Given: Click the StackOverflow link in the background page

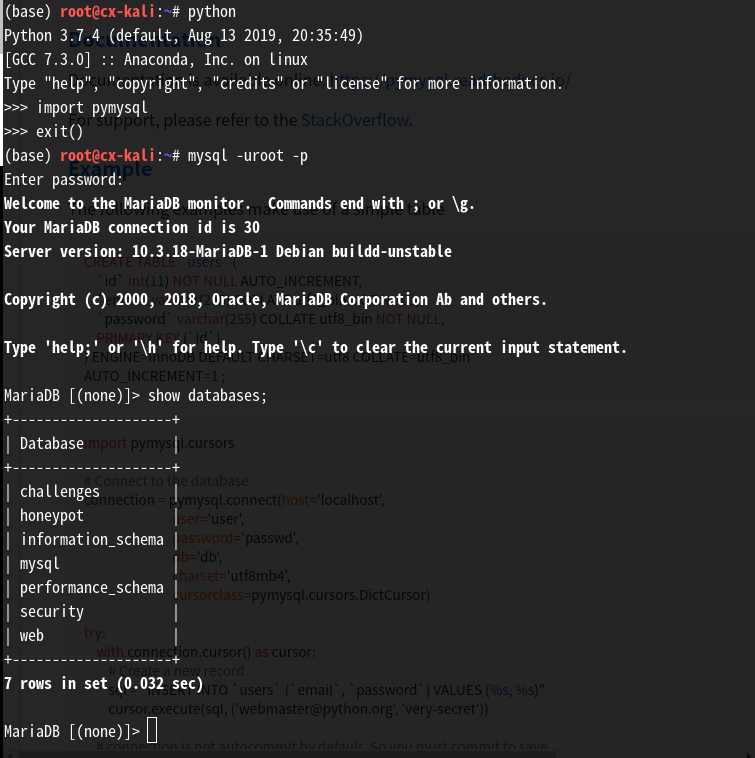Looking at the screenshot, I should pos(355,121).
